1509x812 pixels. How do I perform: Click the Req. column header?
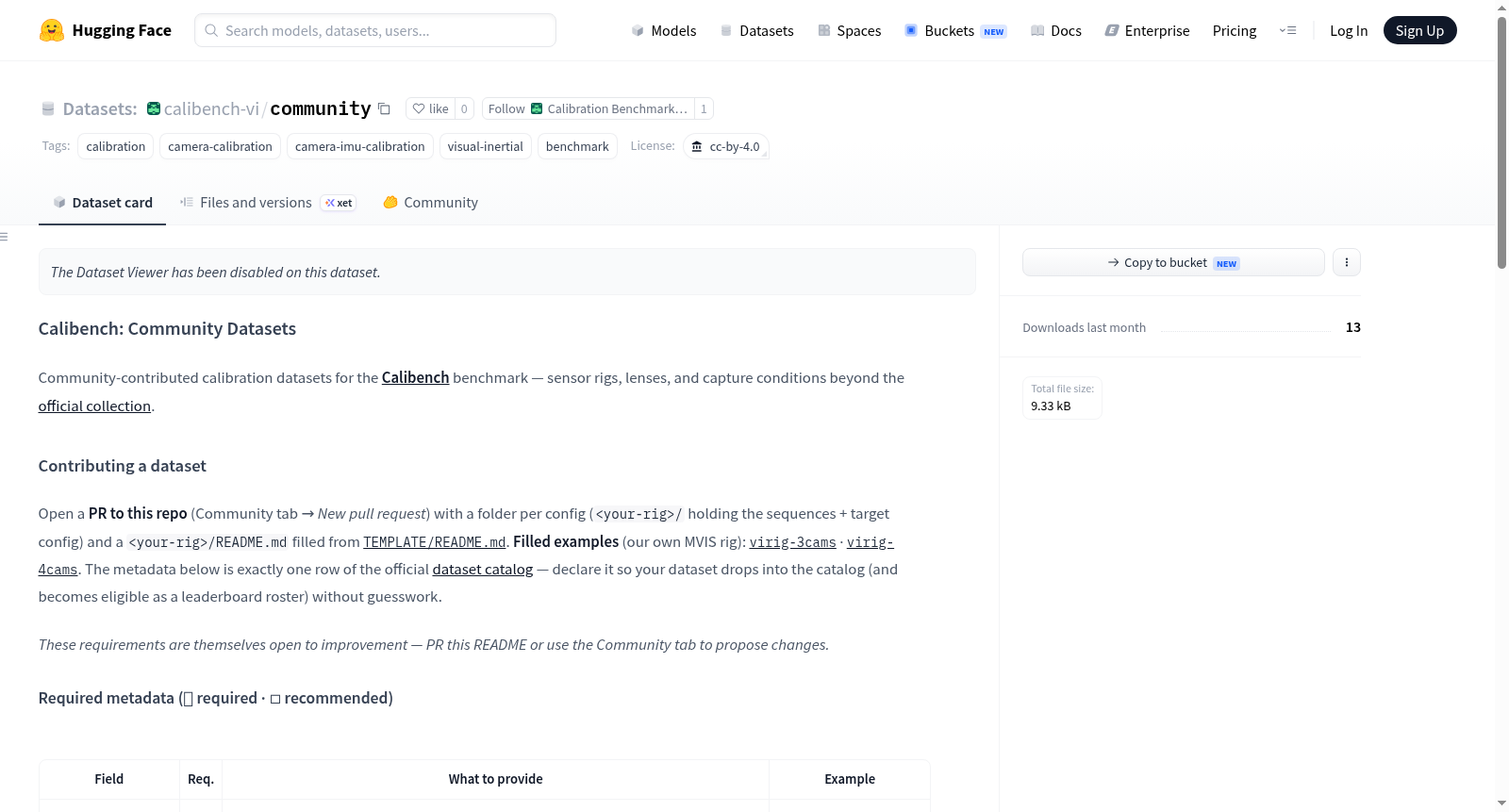pyautogui.click(x=201, y=779)
